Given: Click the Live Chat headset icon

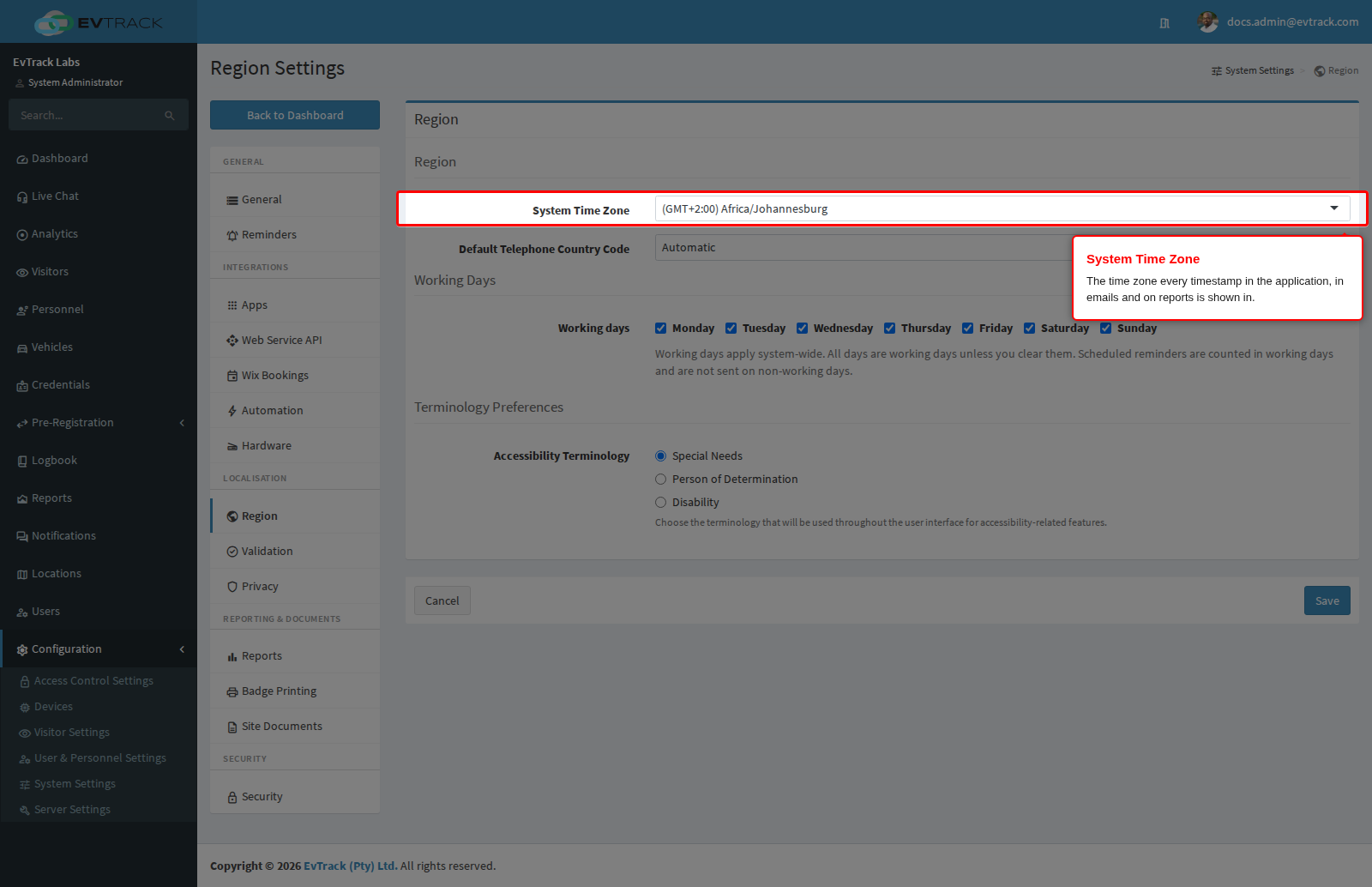Looking at the screenshot, I should pyautogui.click(x=22, y=197).
